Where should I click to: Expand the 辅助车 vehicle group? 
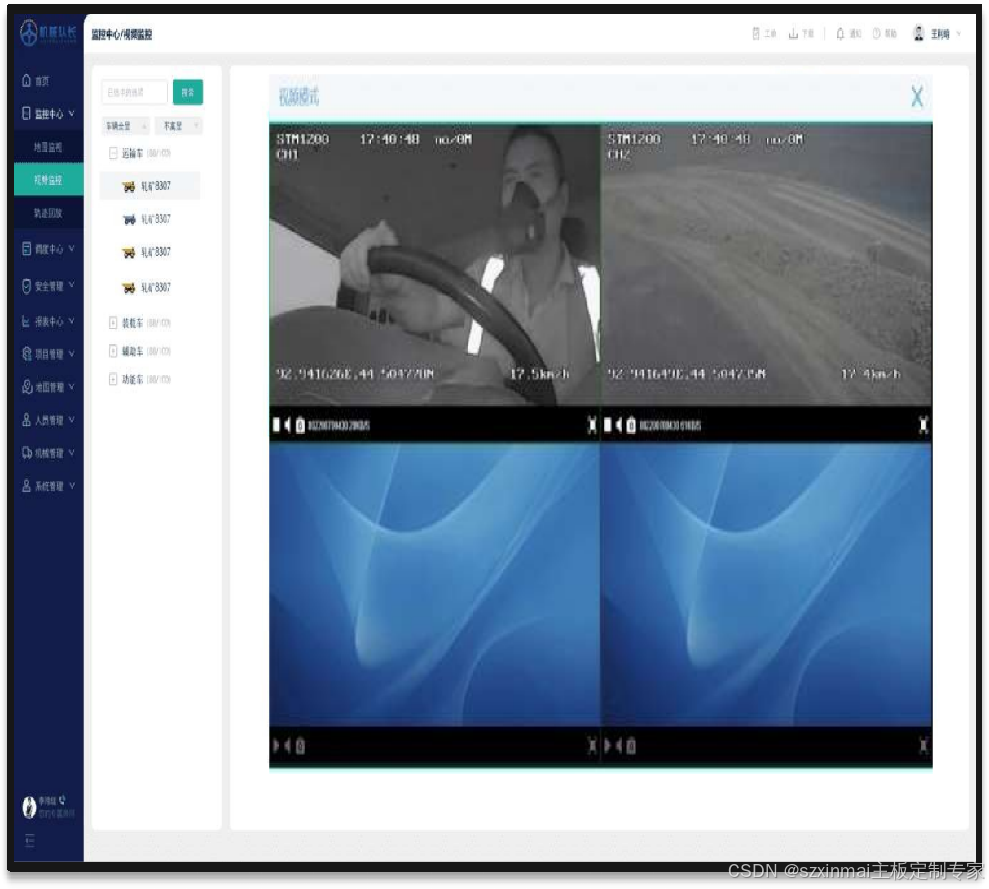[113, 351]
